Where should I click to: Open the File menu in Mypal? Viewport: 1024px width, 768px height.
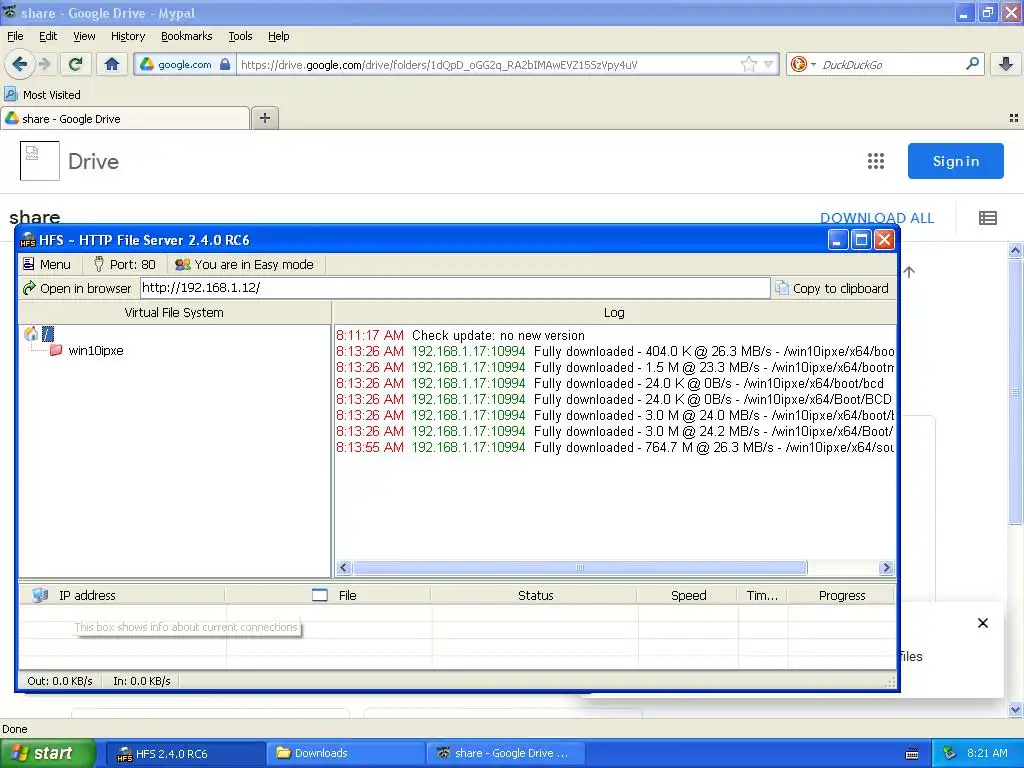[15, 36]
